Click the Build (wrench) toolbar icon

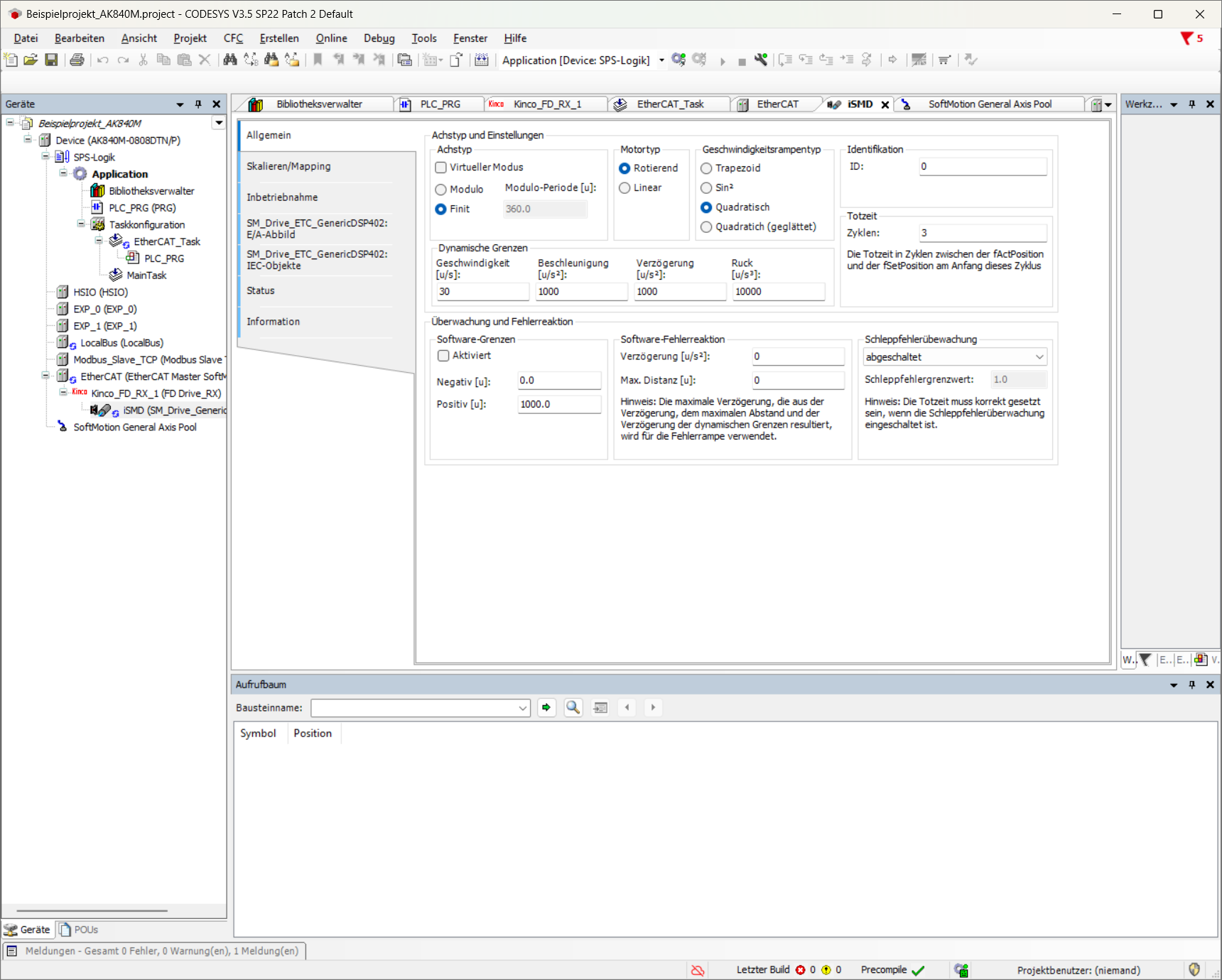pyautogui.click(x=761, y=60)
